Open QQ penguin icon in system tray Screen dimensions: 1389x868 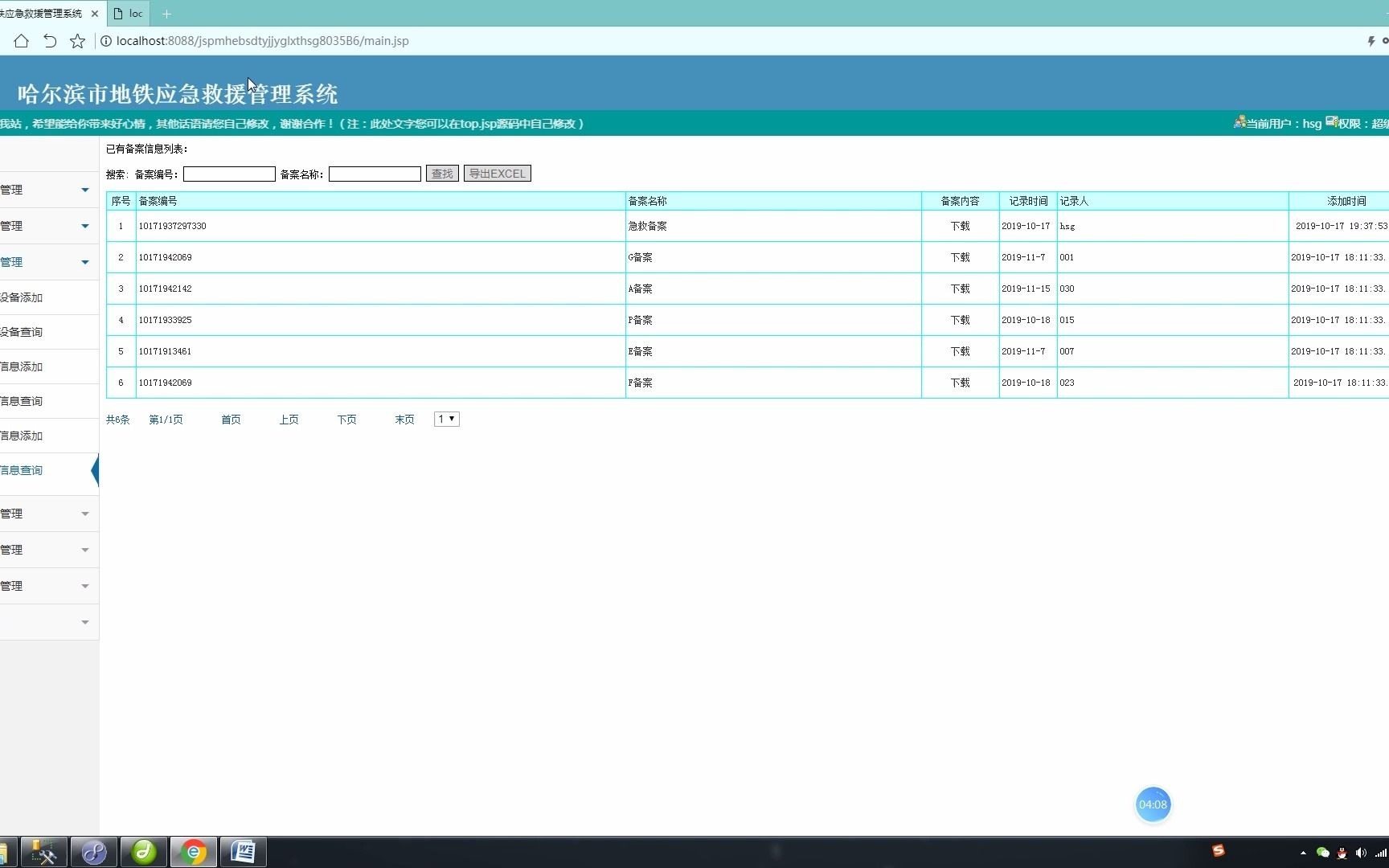(x=1342, y=853)
